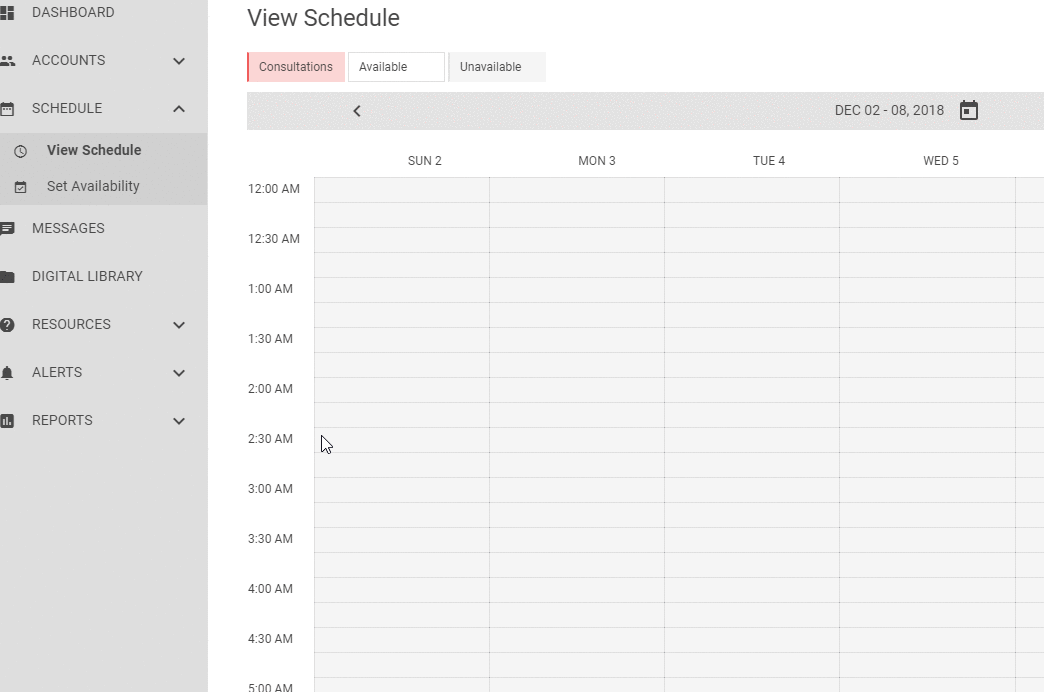Collapse the Schedule submenu chevron

click(x=179, y=109)
